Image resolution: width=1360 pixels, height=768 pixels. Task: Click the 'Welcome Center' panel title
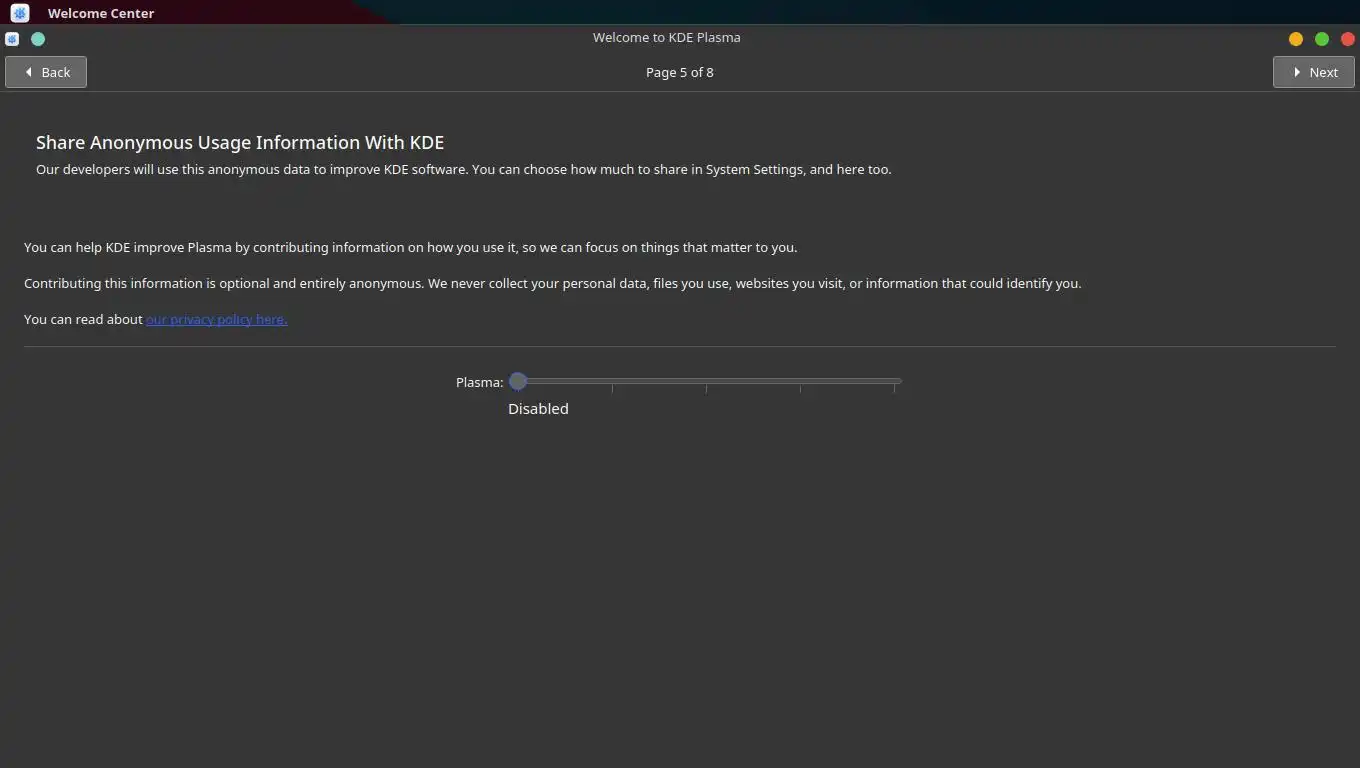(x=101, y=13)
